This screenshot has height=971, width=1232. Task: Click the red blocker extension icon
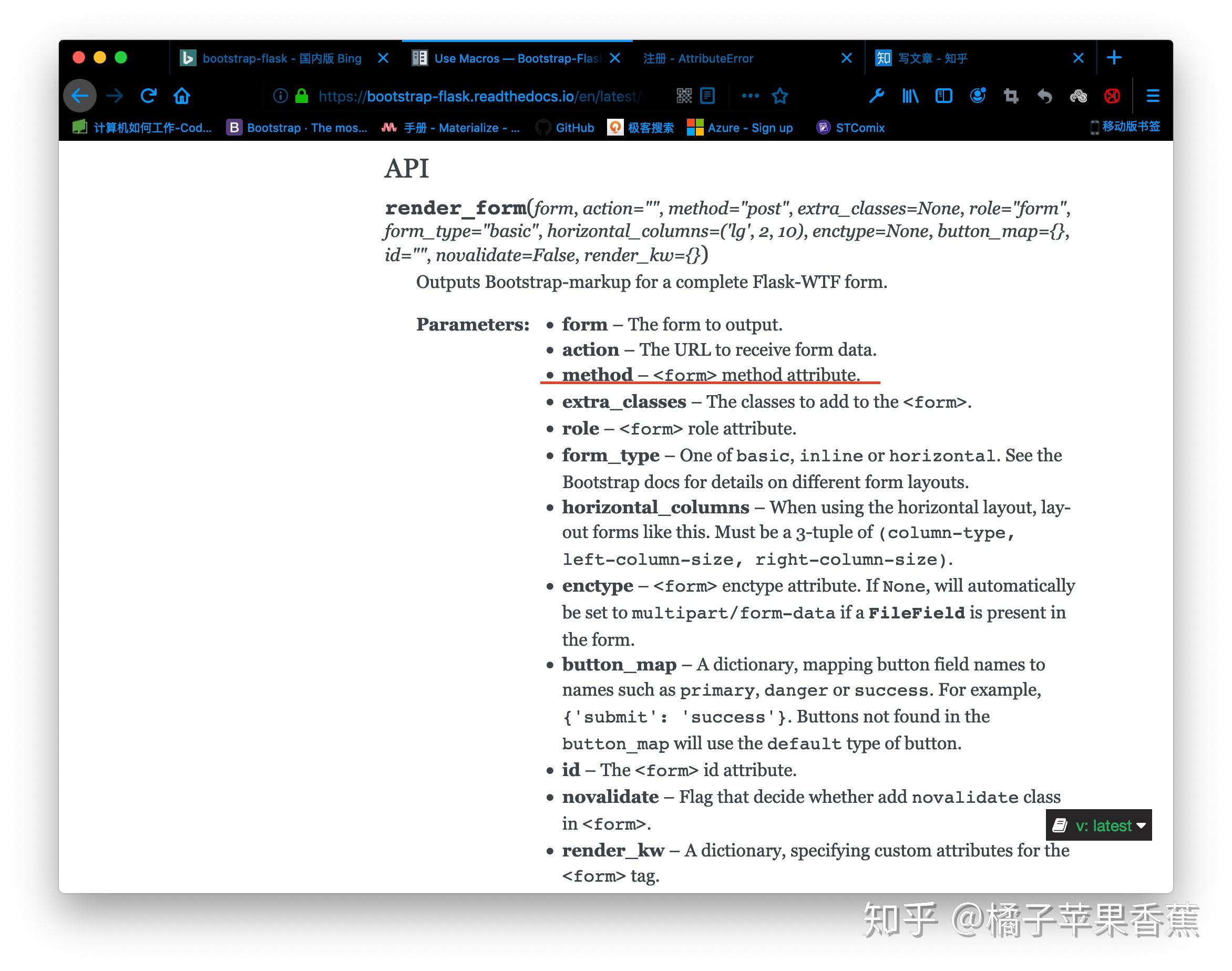tap(1112, 96)
